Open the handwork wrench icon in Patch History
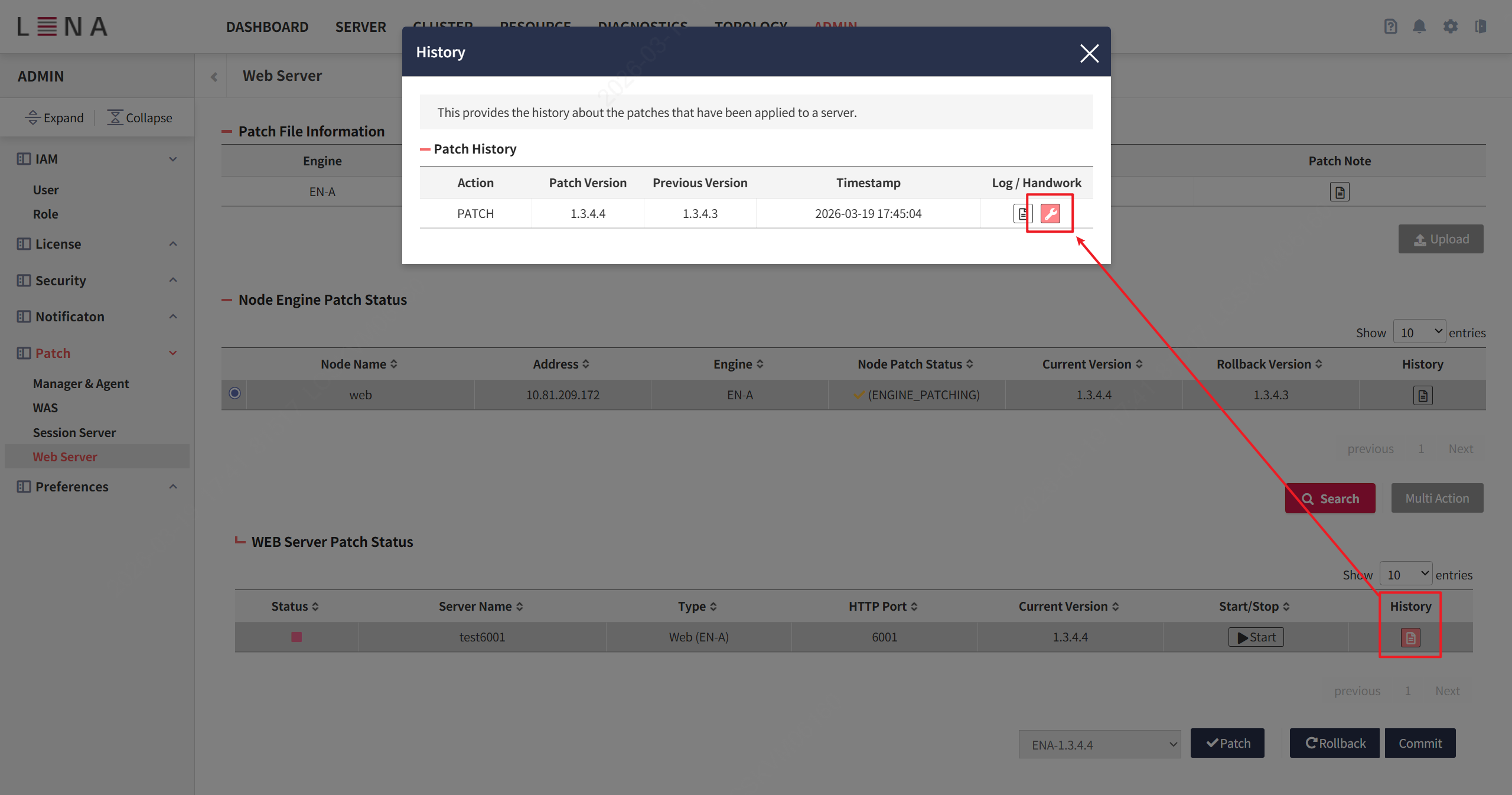The height and width of the screenshot is (795, 1512). 1050,213
